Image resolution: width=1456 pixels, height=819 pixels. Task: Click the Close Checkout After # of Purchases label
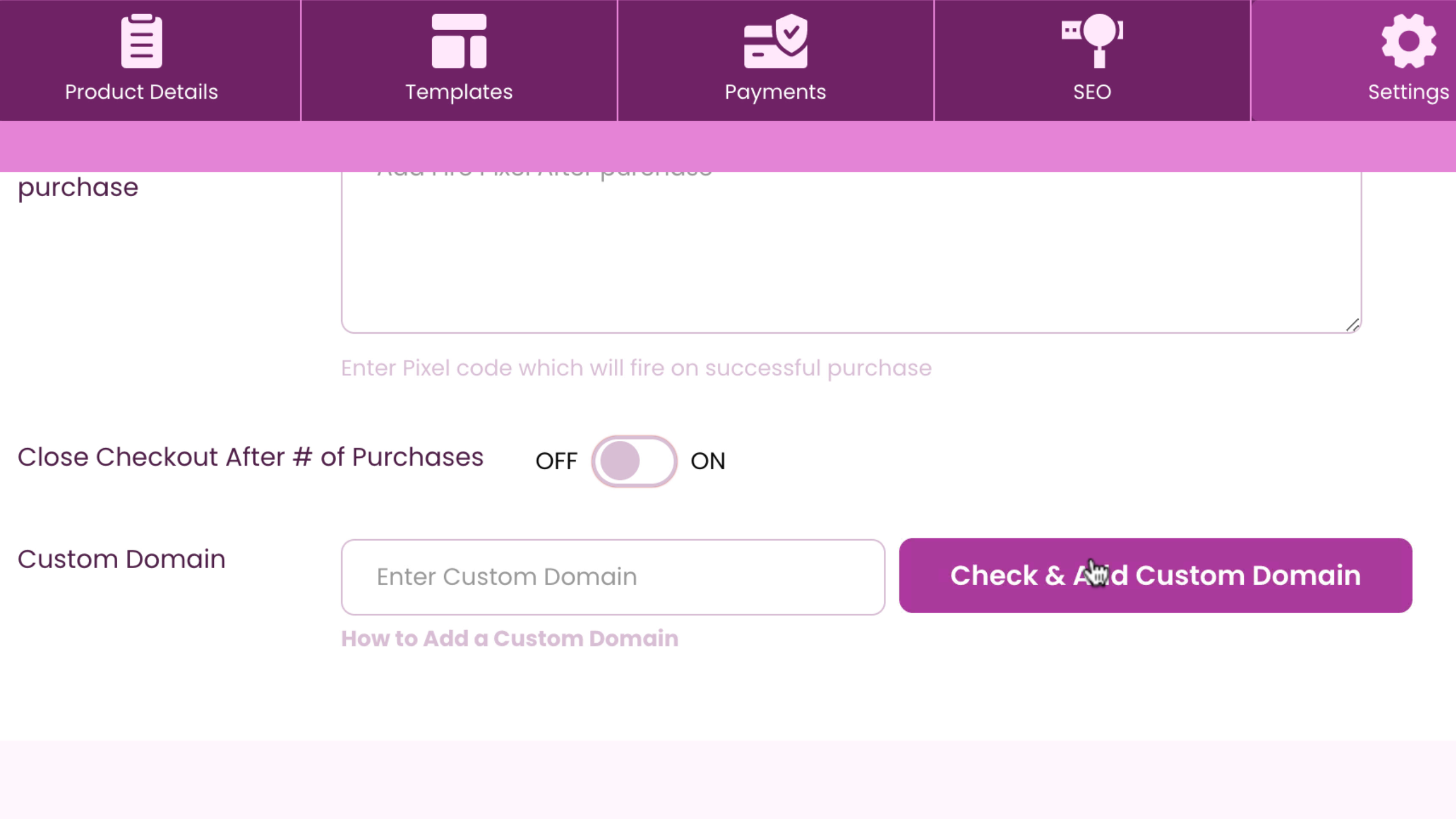pyautogui.click(x=250, y=457)
